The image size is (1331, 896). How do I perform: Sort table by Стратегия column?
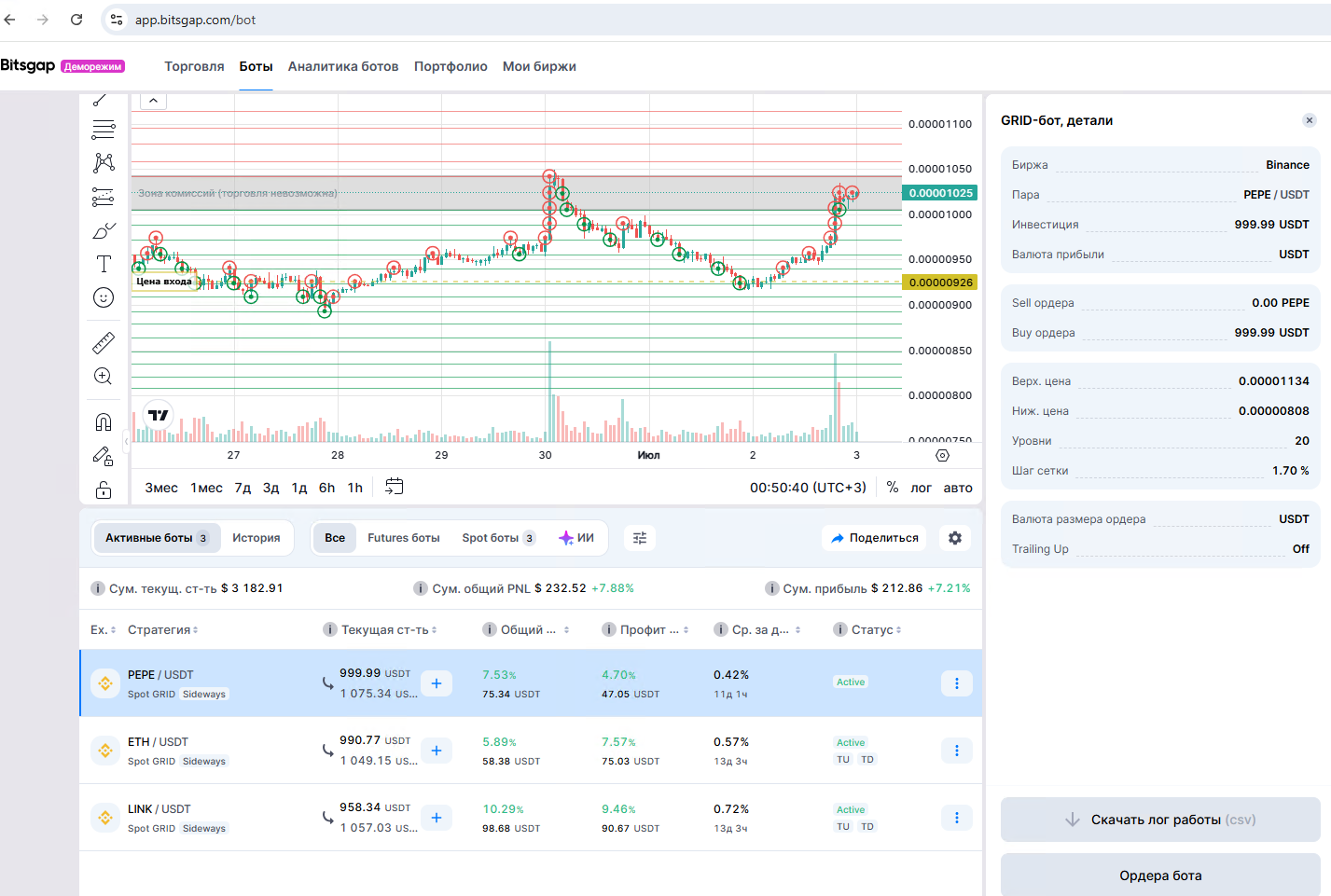click(x=163, y=630)
